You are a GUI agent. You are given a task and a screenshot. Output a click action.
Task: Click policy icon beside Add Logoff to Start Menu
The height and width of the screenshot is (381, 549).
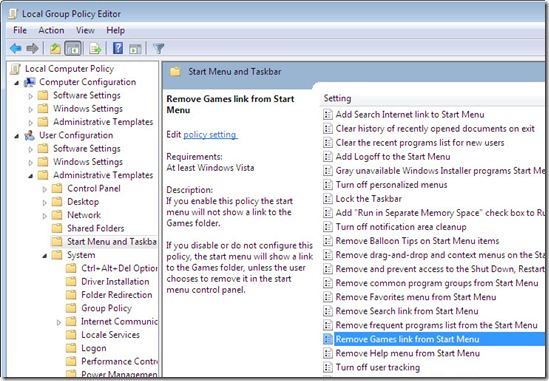coord(328,157)
